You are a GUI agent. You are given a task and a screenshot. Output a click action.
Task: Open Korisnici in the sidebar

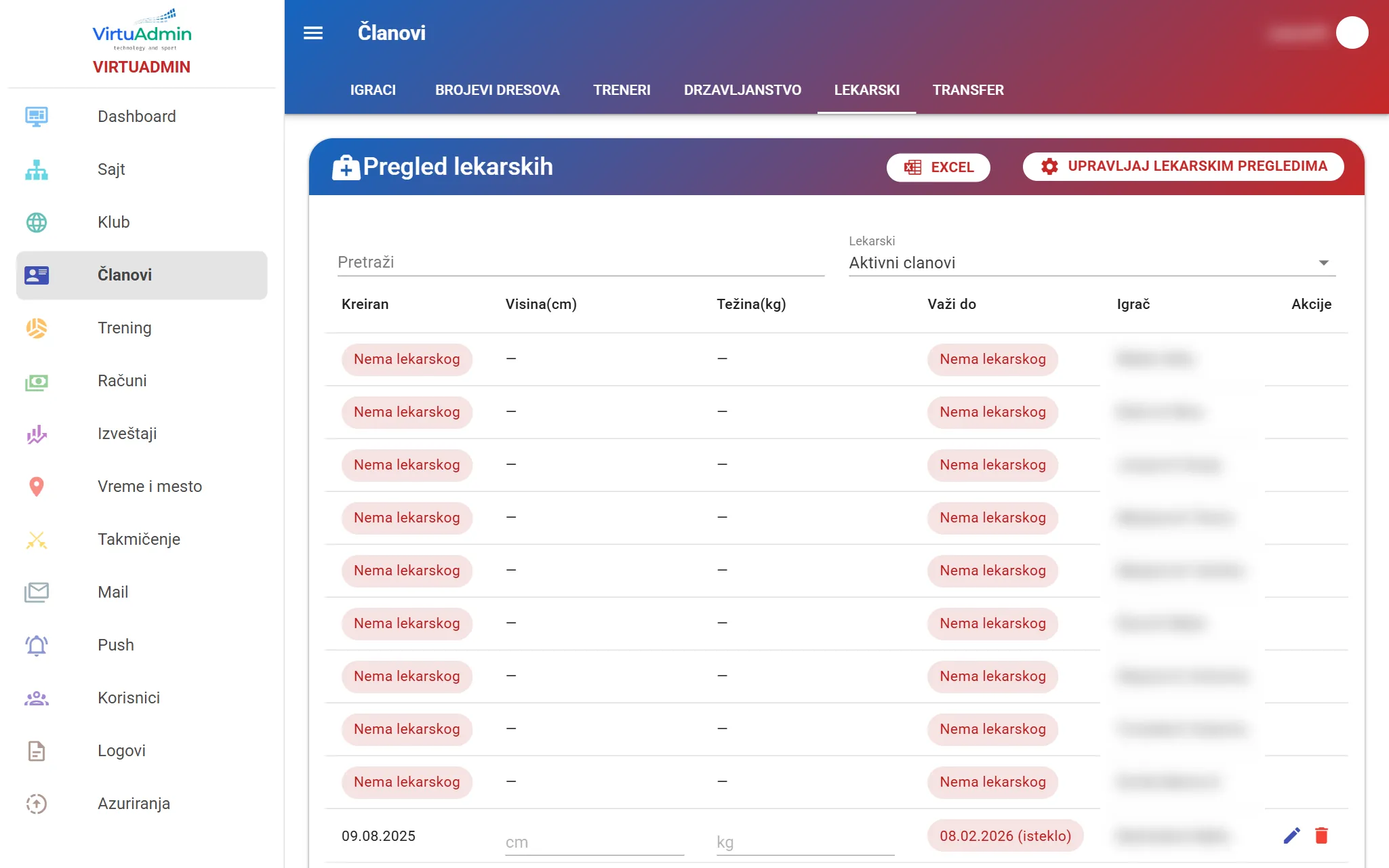click(142, 698)
